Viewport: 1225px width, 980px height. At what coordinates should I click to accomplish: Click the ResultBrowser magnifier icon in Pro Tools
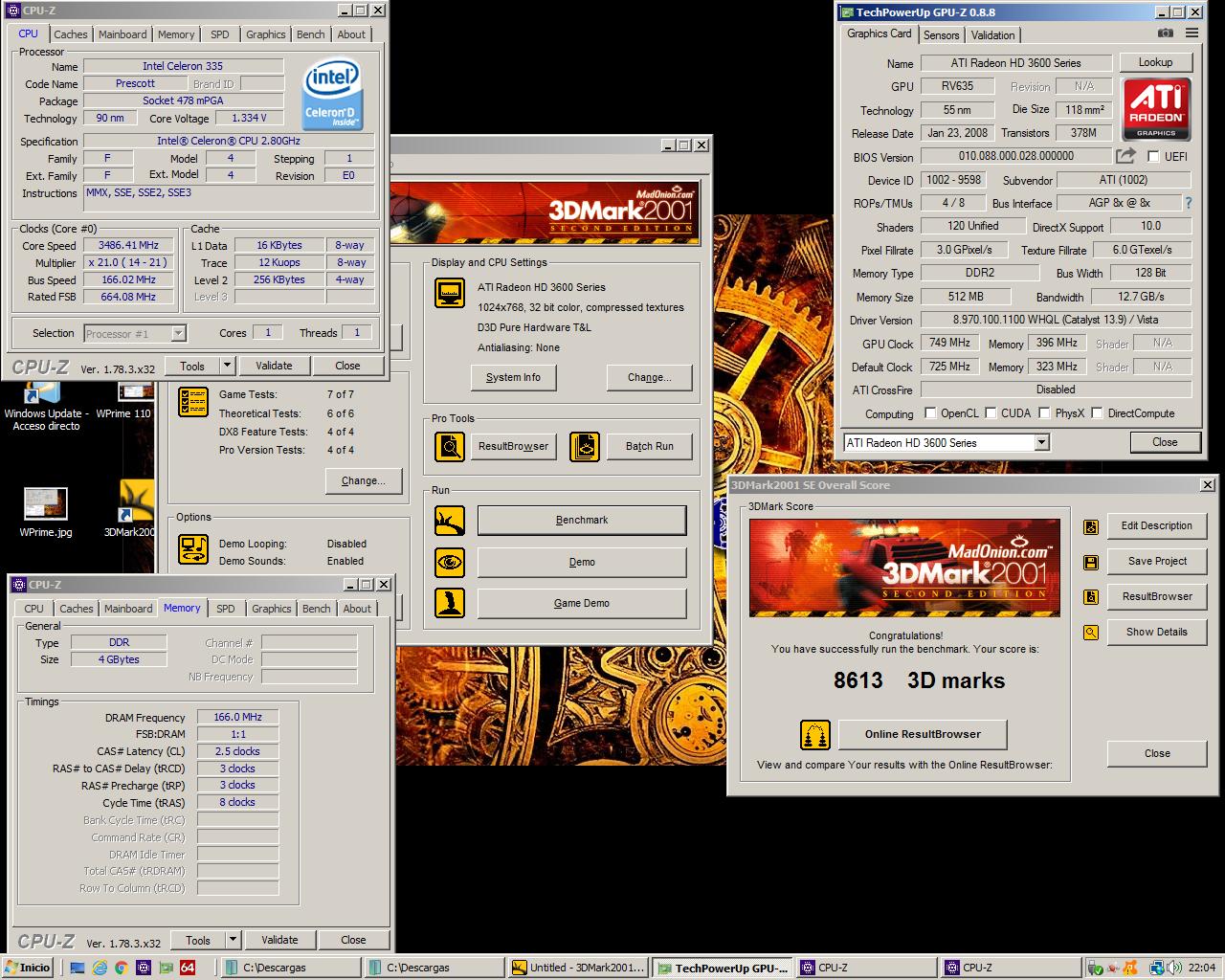[450, 446]
